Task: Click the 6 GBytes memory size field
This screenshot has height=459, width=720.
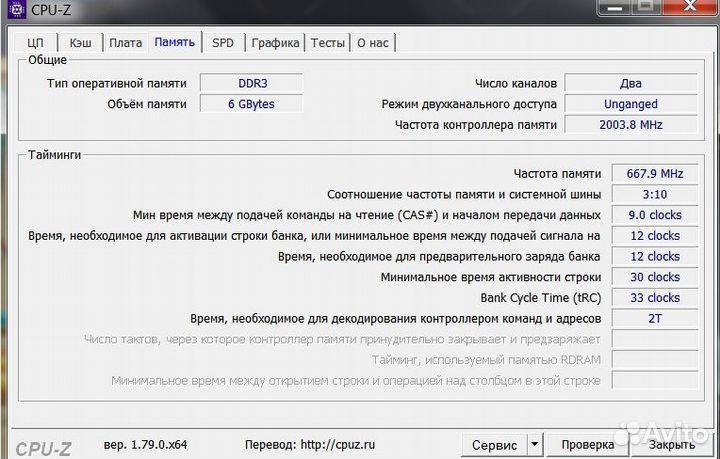Action: click(x=252, y=104)
